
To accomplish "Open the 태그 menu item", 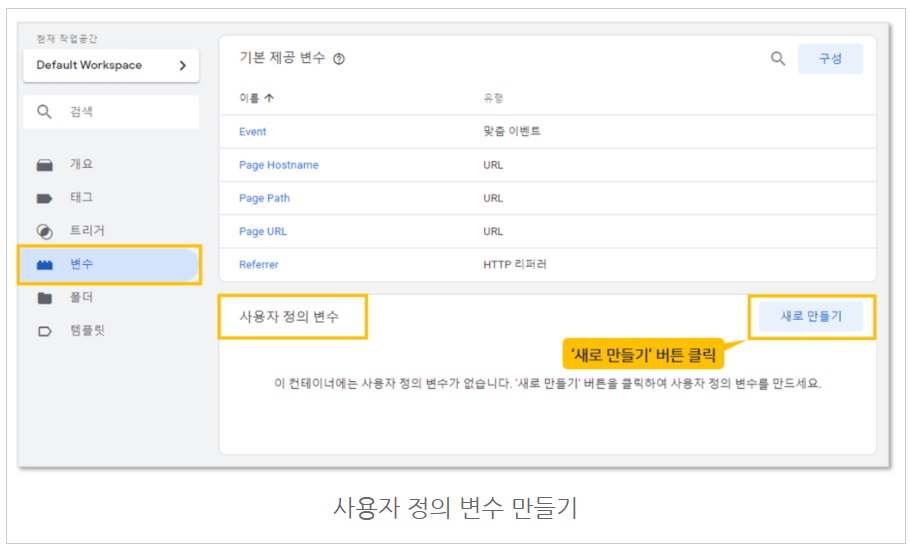I will [81, 197].
